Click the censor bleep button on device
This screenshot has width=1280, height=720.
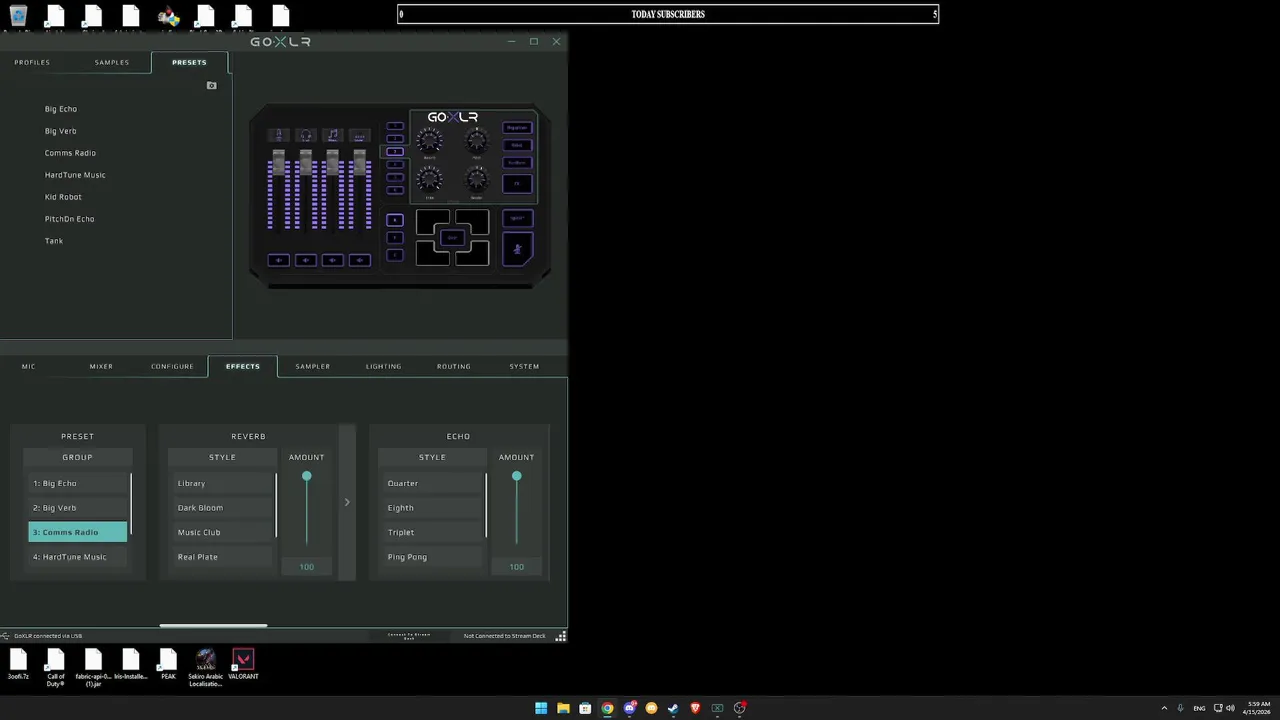click(518, 218)
